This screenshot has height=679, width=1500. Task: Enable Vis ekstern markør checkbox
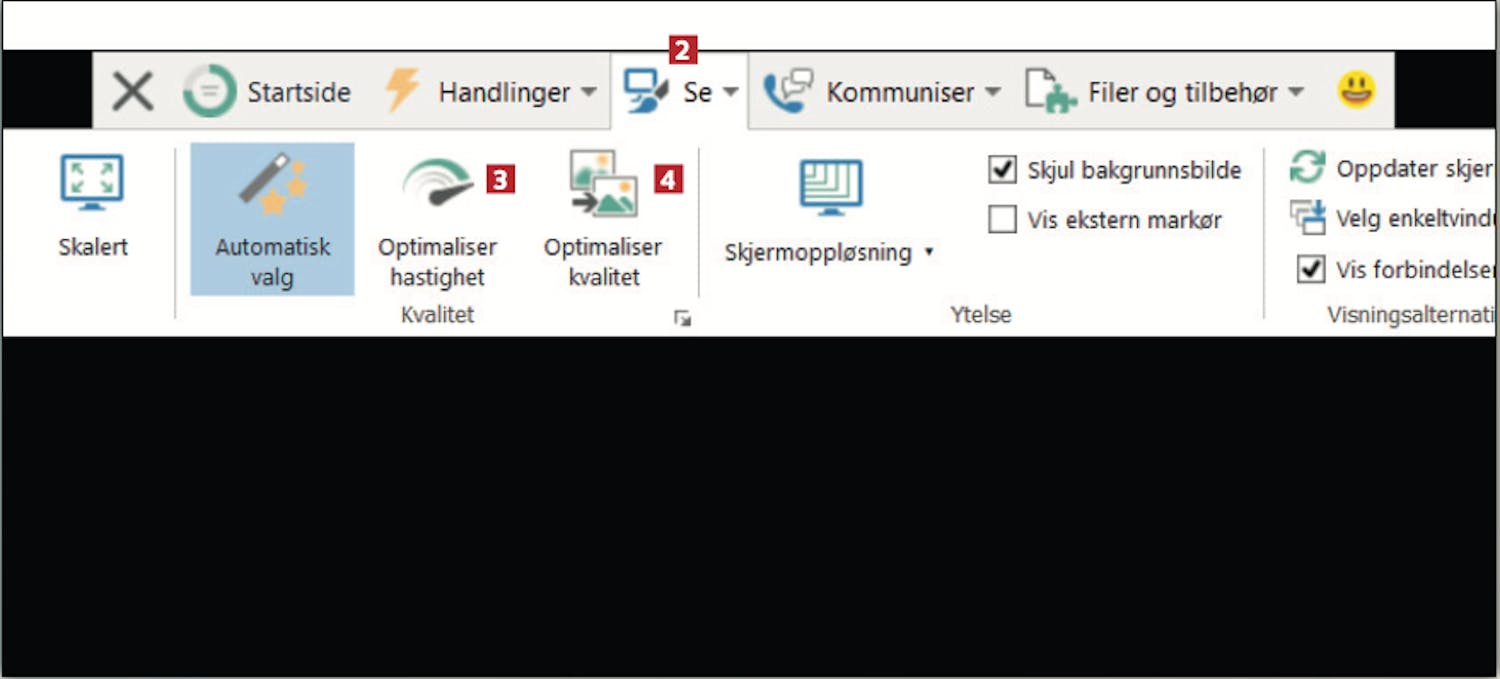(x=1002, y=219)
